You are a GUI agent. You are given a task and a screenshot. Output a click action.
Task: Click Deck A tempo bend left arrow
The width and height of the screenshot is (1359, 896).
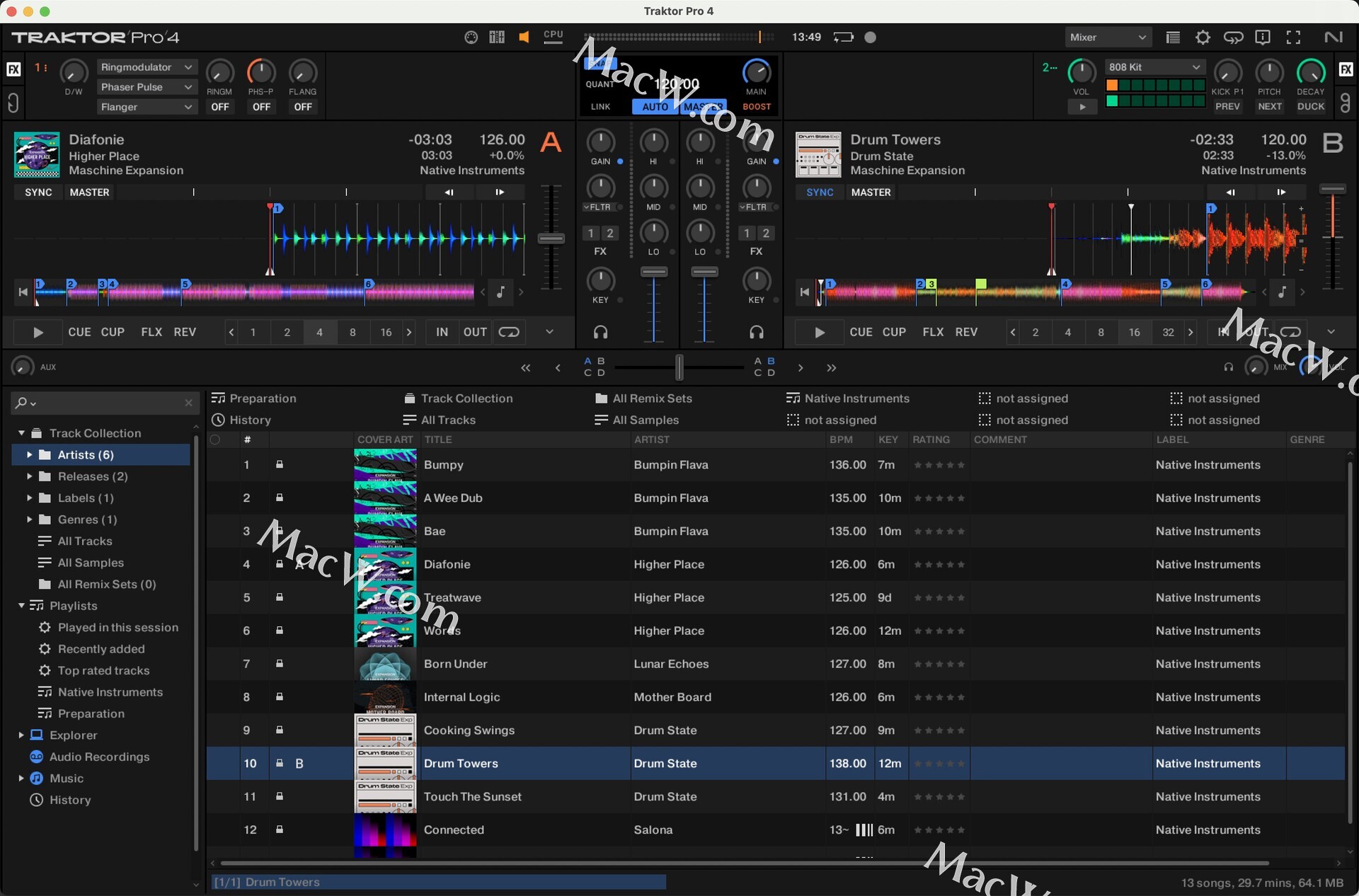point(449,193)
